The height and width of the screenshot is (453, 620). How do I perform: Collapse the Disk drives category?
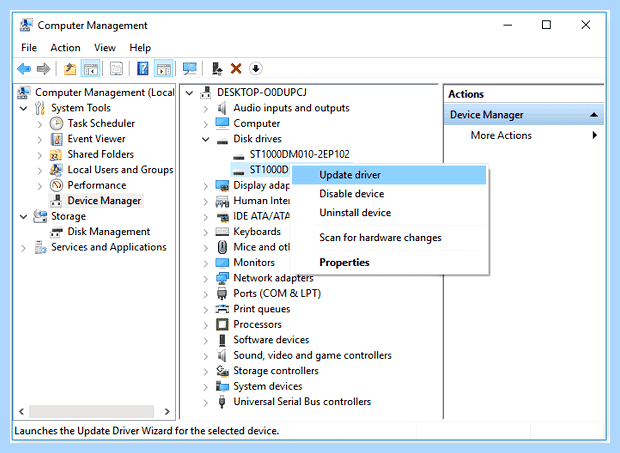tap(206, 139)
